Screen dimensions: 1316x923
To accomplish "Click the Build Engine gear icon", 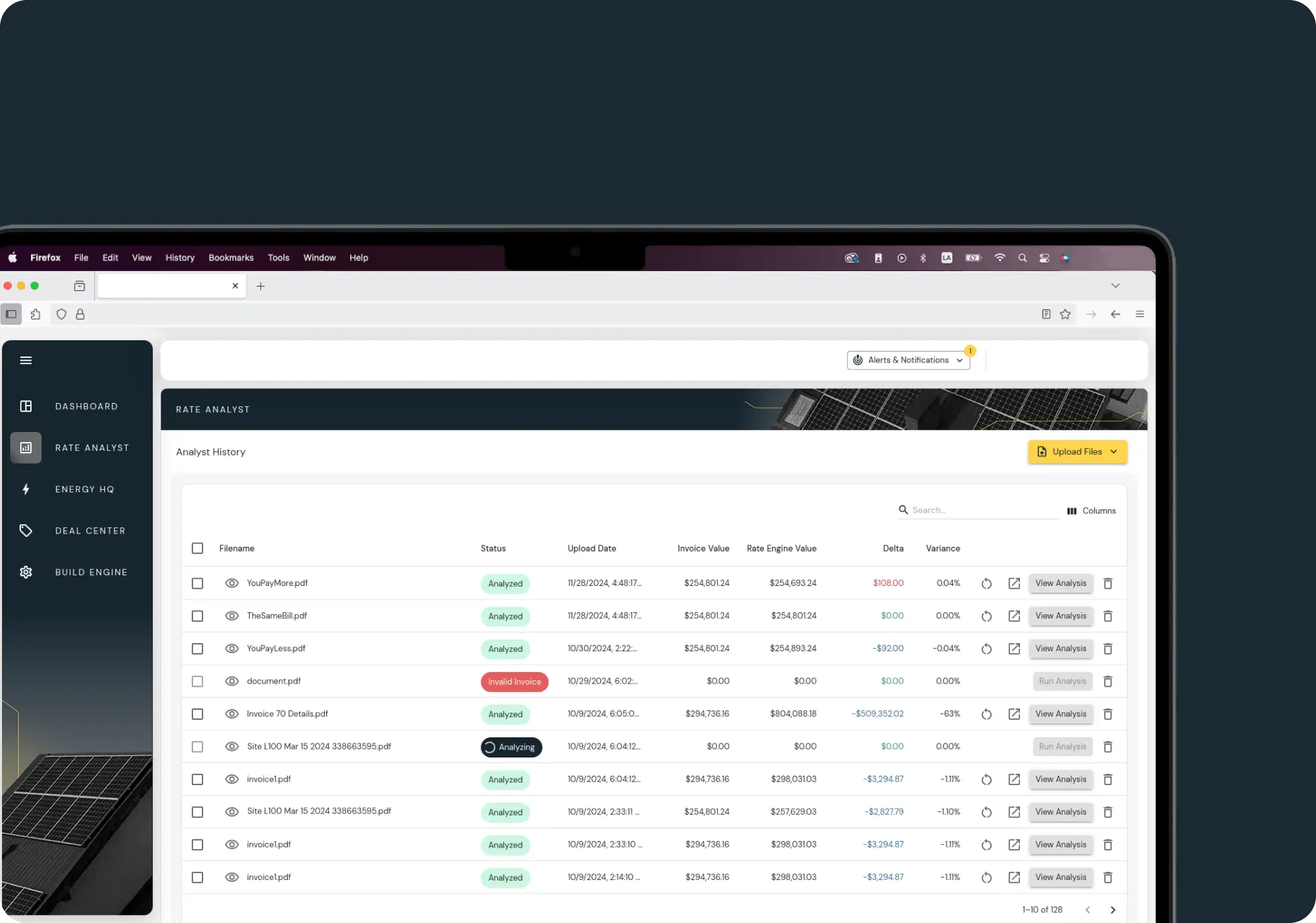I will click(26, 572).
